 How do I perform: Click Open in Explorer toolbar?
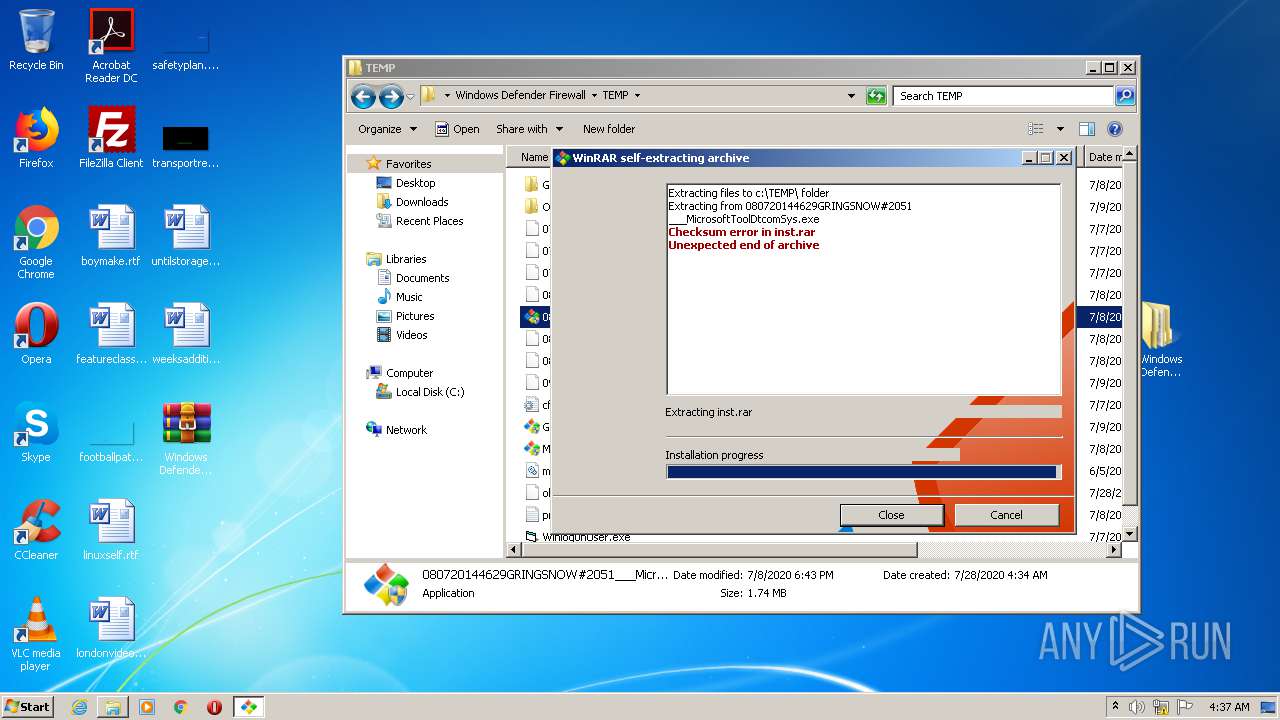click(x=457, y=129)
